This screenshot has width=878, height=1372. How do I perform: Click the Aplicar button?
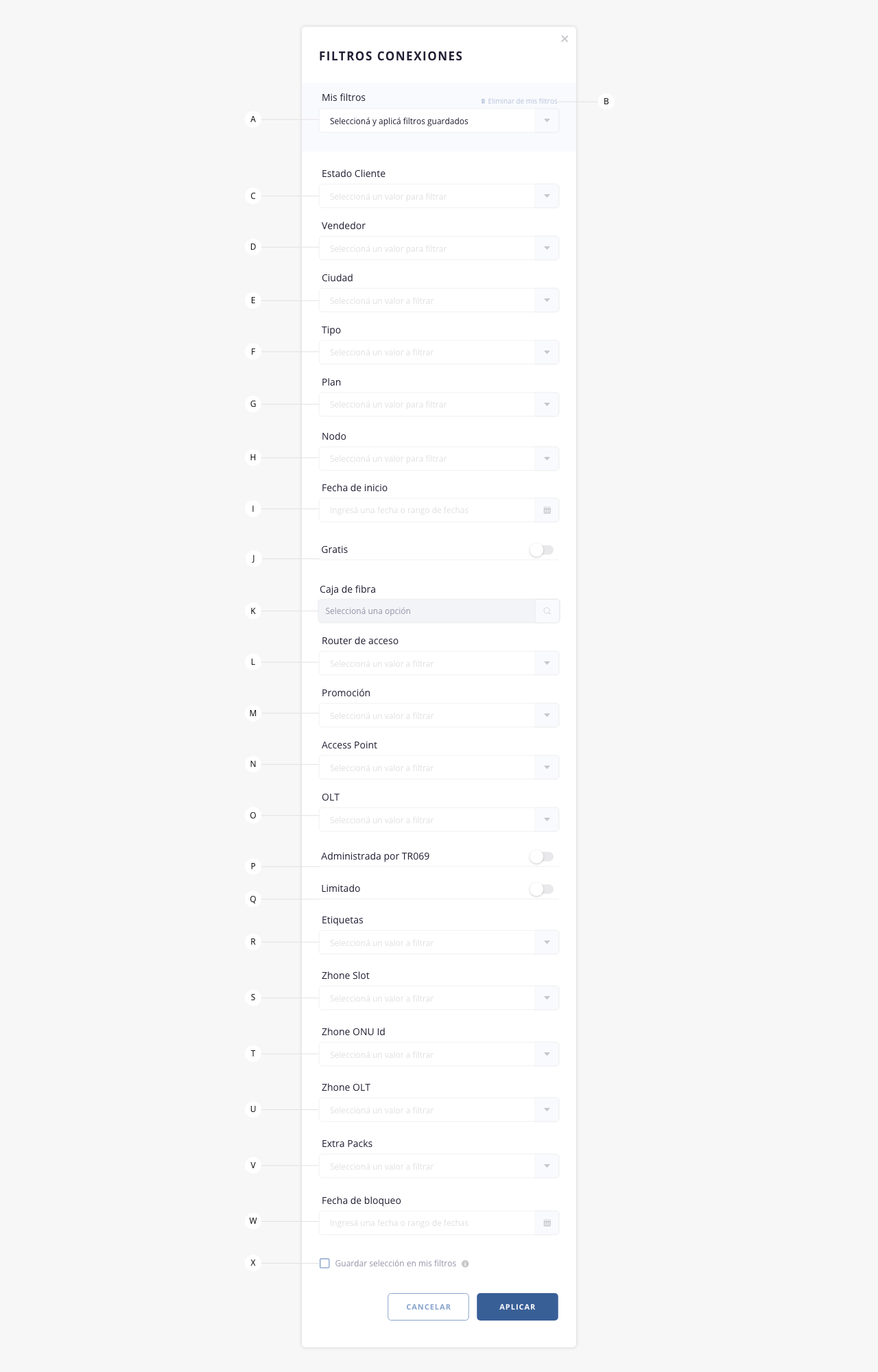517,1307
